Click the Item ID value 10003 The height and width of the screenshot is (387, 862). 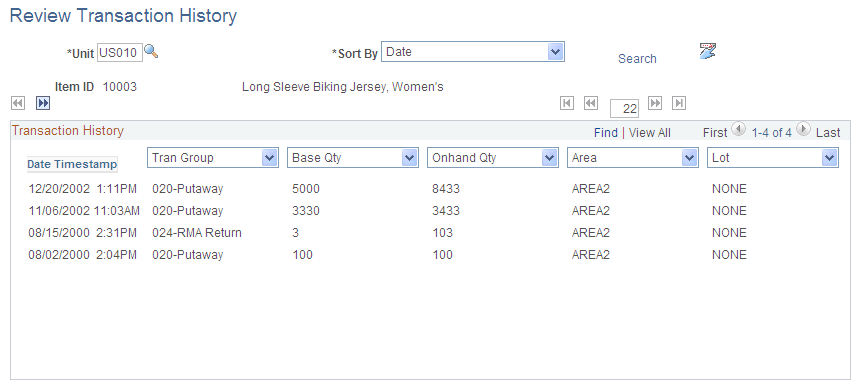tap(120, 87)
